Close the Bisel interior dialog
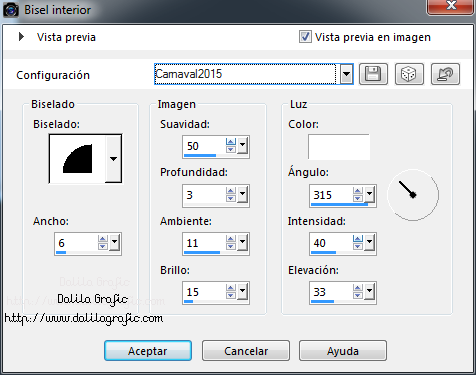 451,7
